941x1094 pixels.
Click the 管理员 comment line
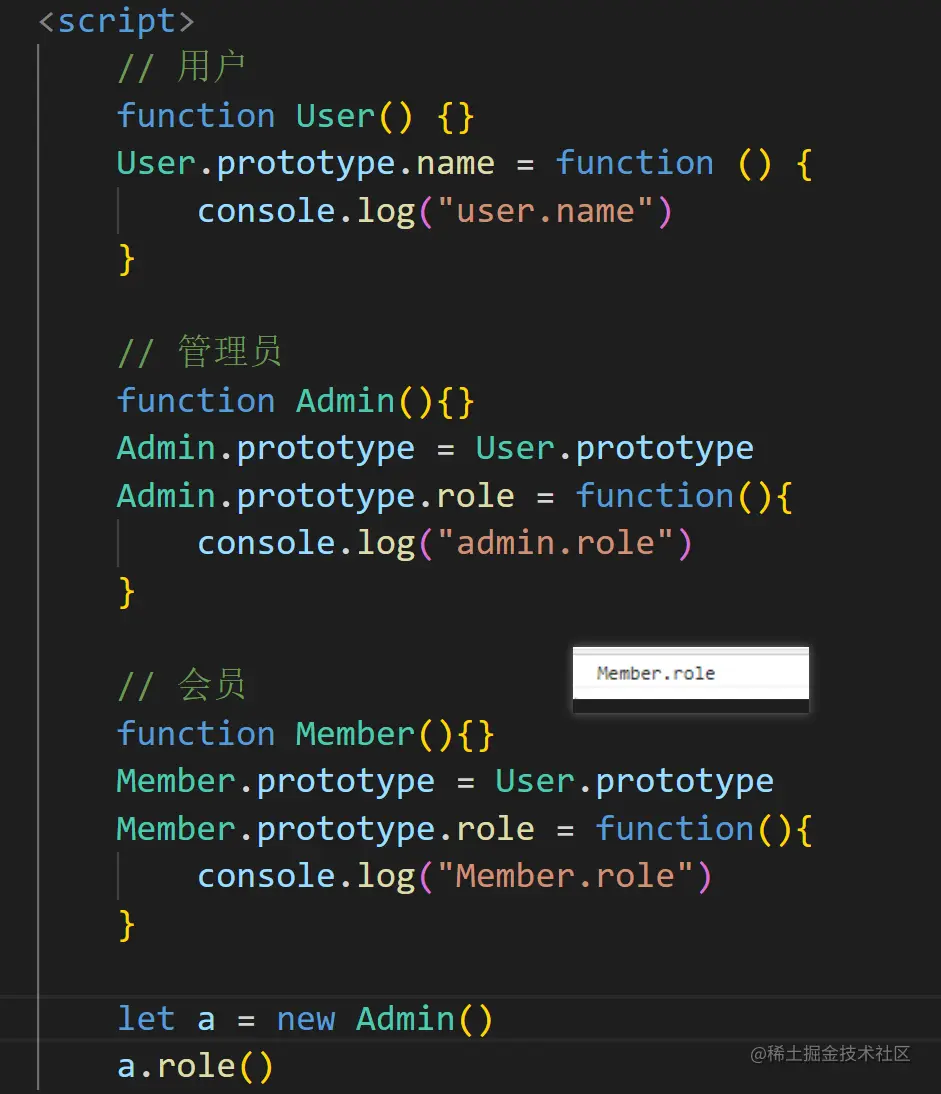pyautogui.click(x=199, y=352)
